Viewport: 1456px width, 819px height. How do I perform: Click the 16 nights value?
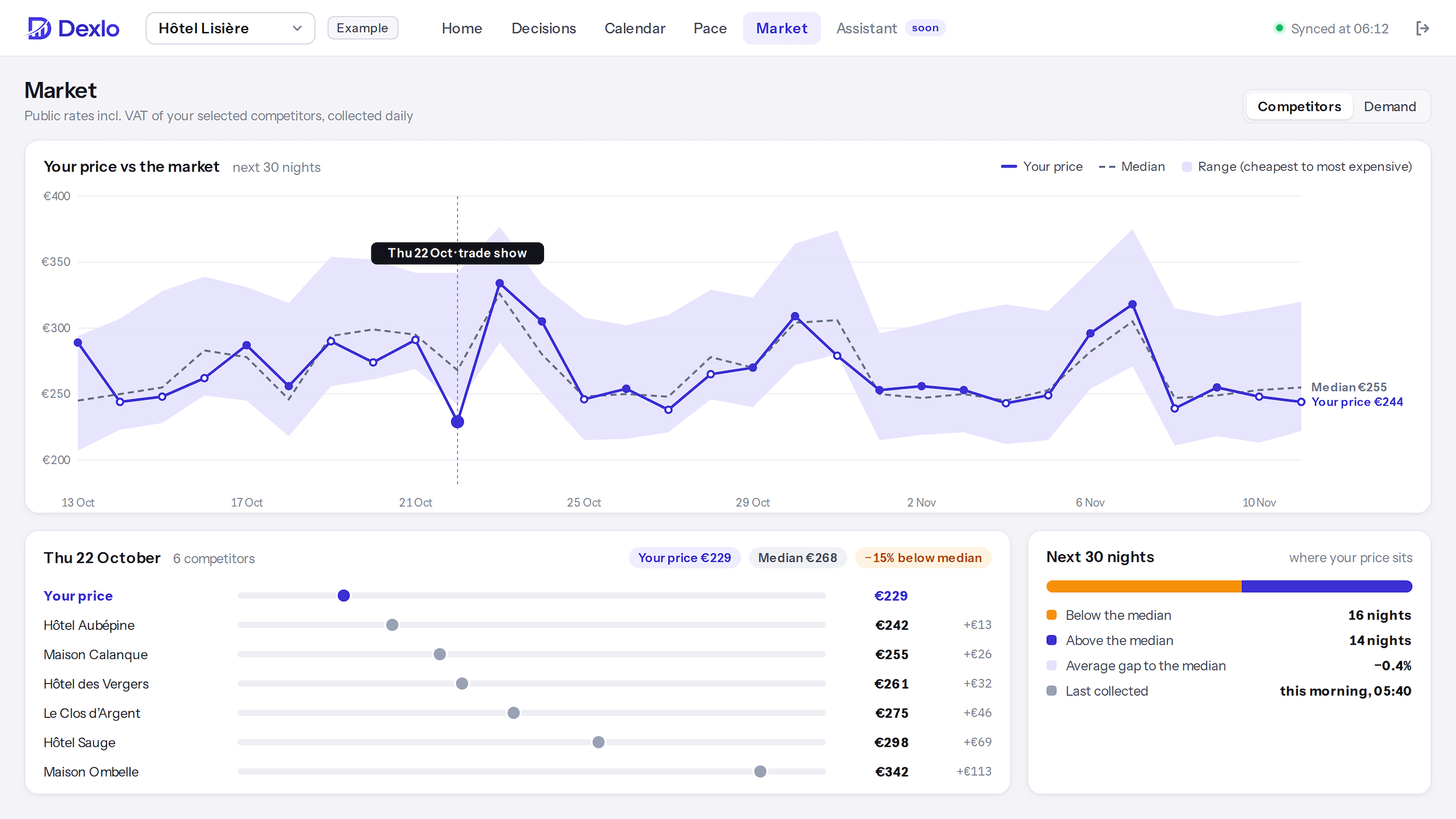click(1380, 615)
